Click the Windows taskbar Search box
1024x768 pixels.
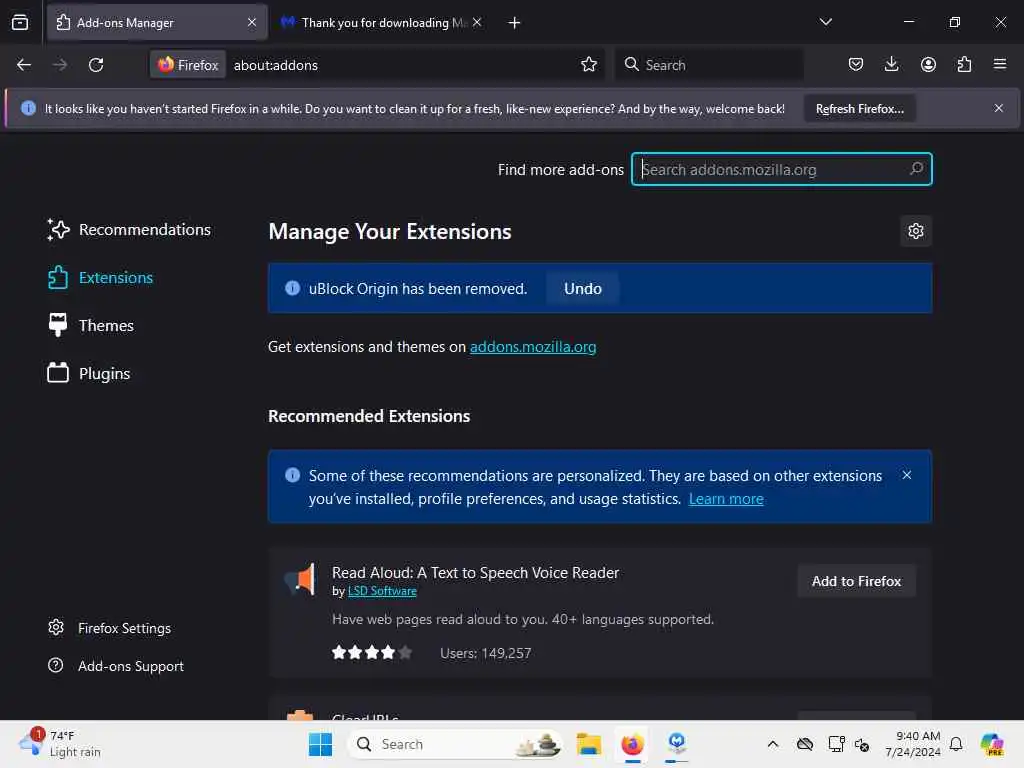point(455,744)
